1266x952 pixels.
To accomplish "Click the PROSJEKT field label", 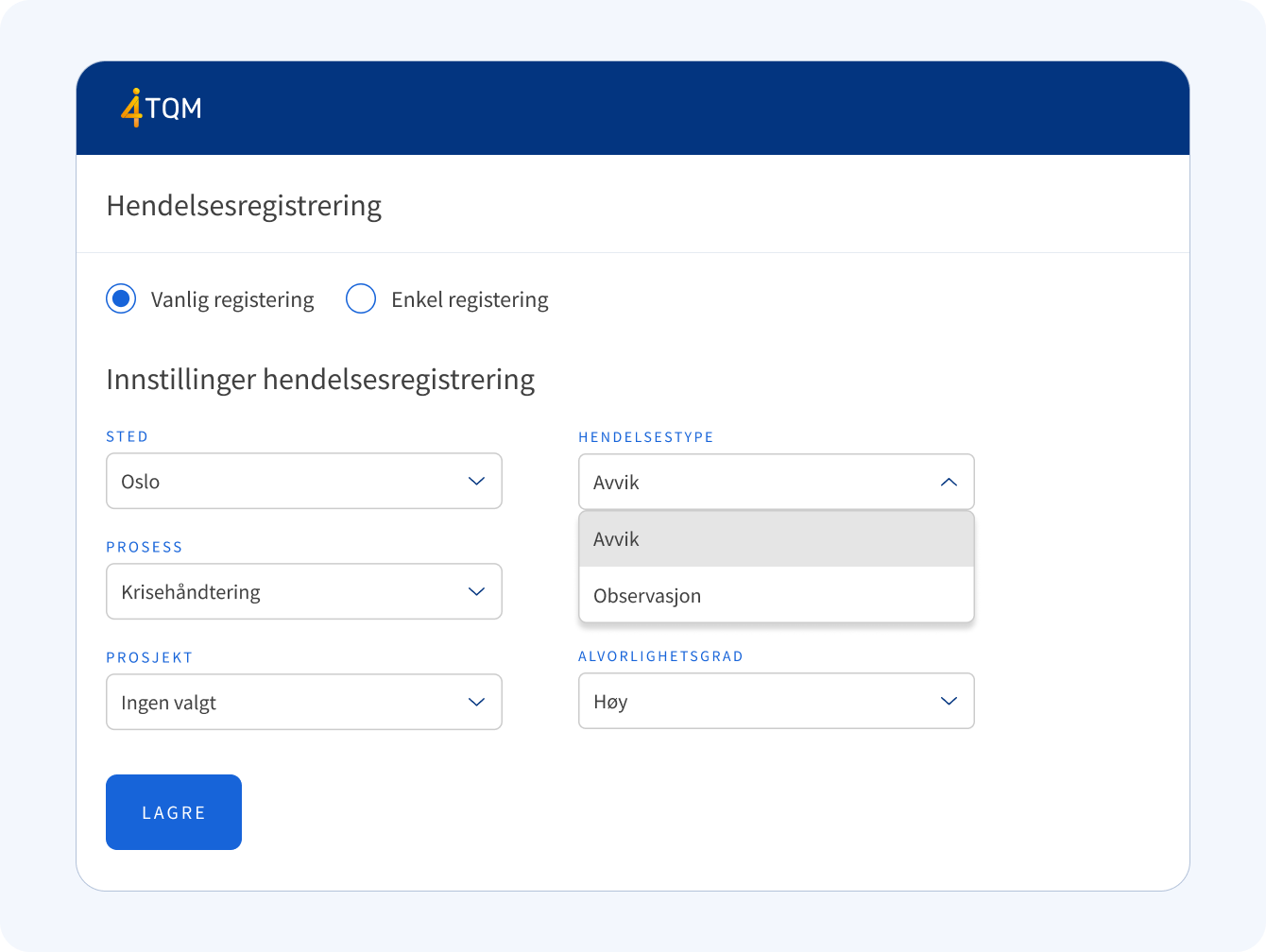I will pos(149,657).
